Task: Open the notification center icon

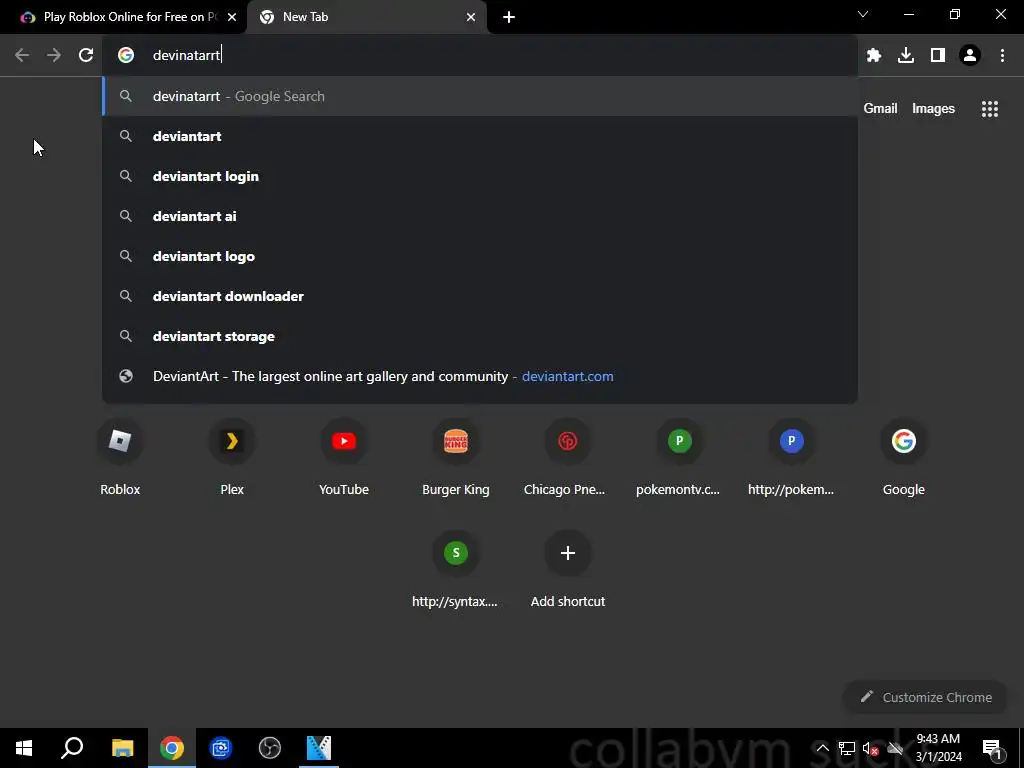Action: click(992, 748)
